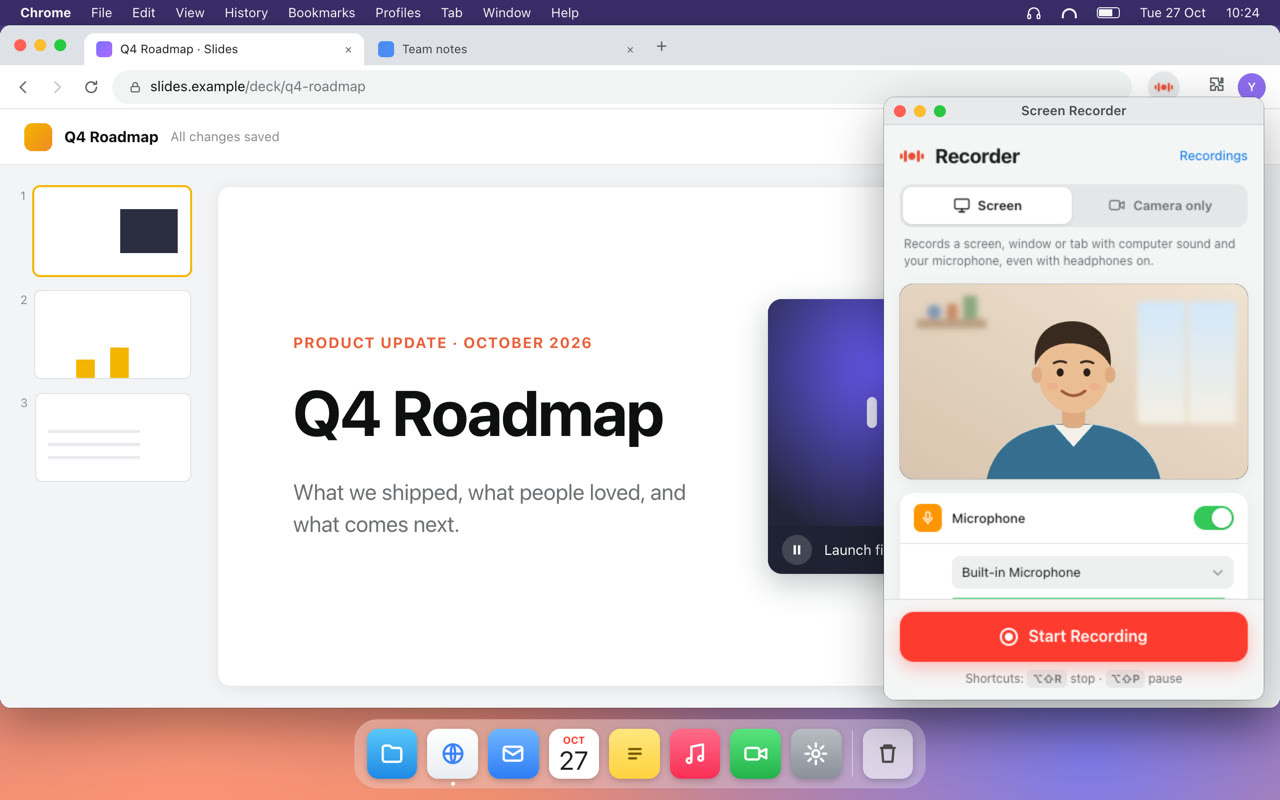This screenshot has width=1280, height=800.
Task: Open the Profiles menu
Action: click(x=398, y=13)
